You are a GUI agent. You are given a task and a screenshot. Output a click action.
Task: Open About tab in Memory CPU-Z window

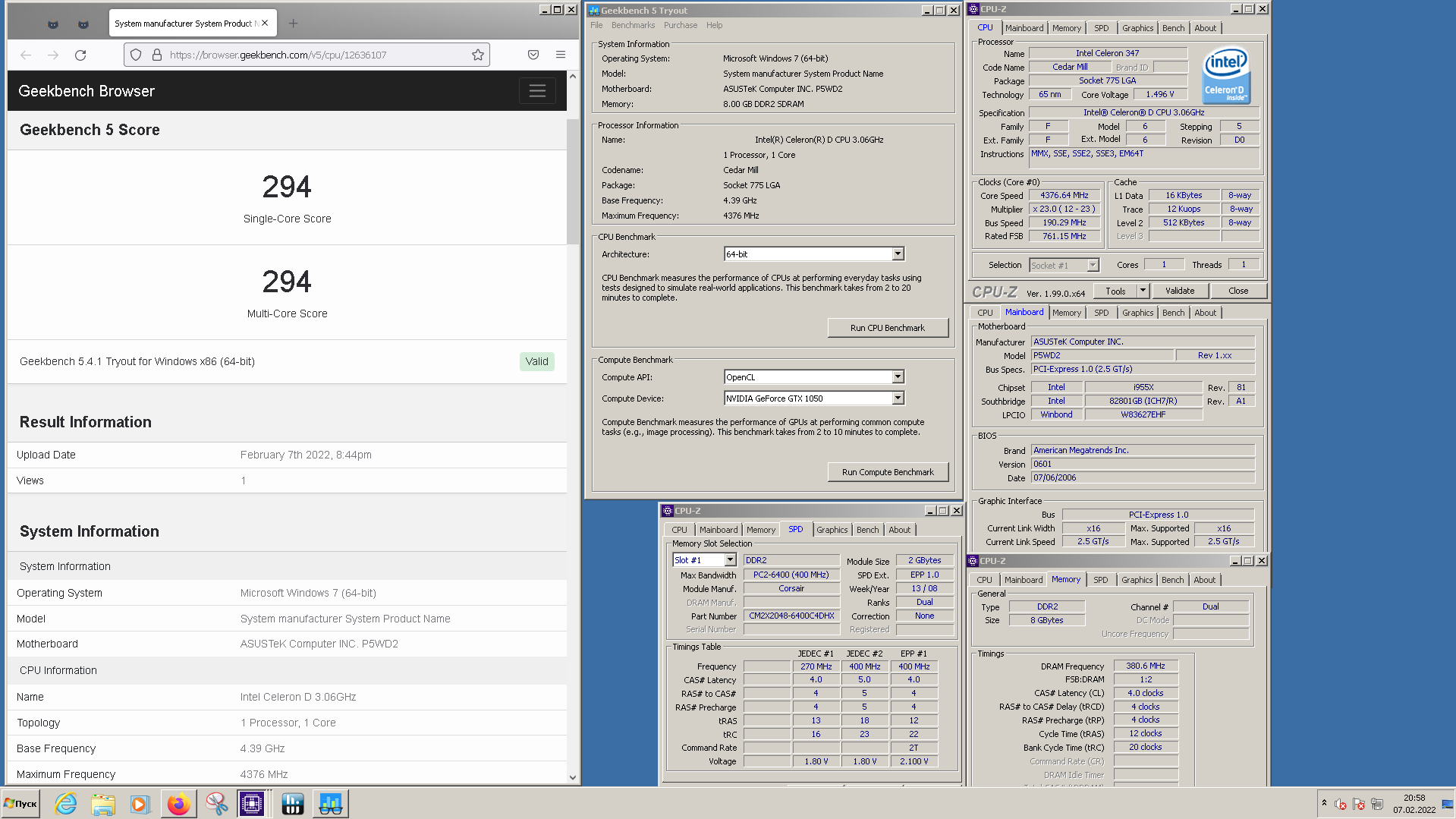click(1204, 580)
